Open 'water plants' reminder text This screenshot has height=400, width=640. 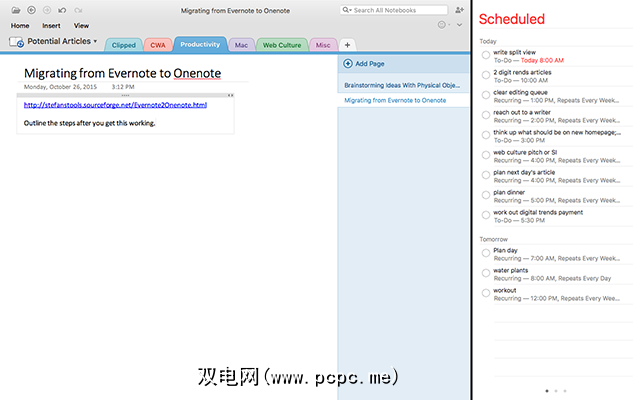511,270
